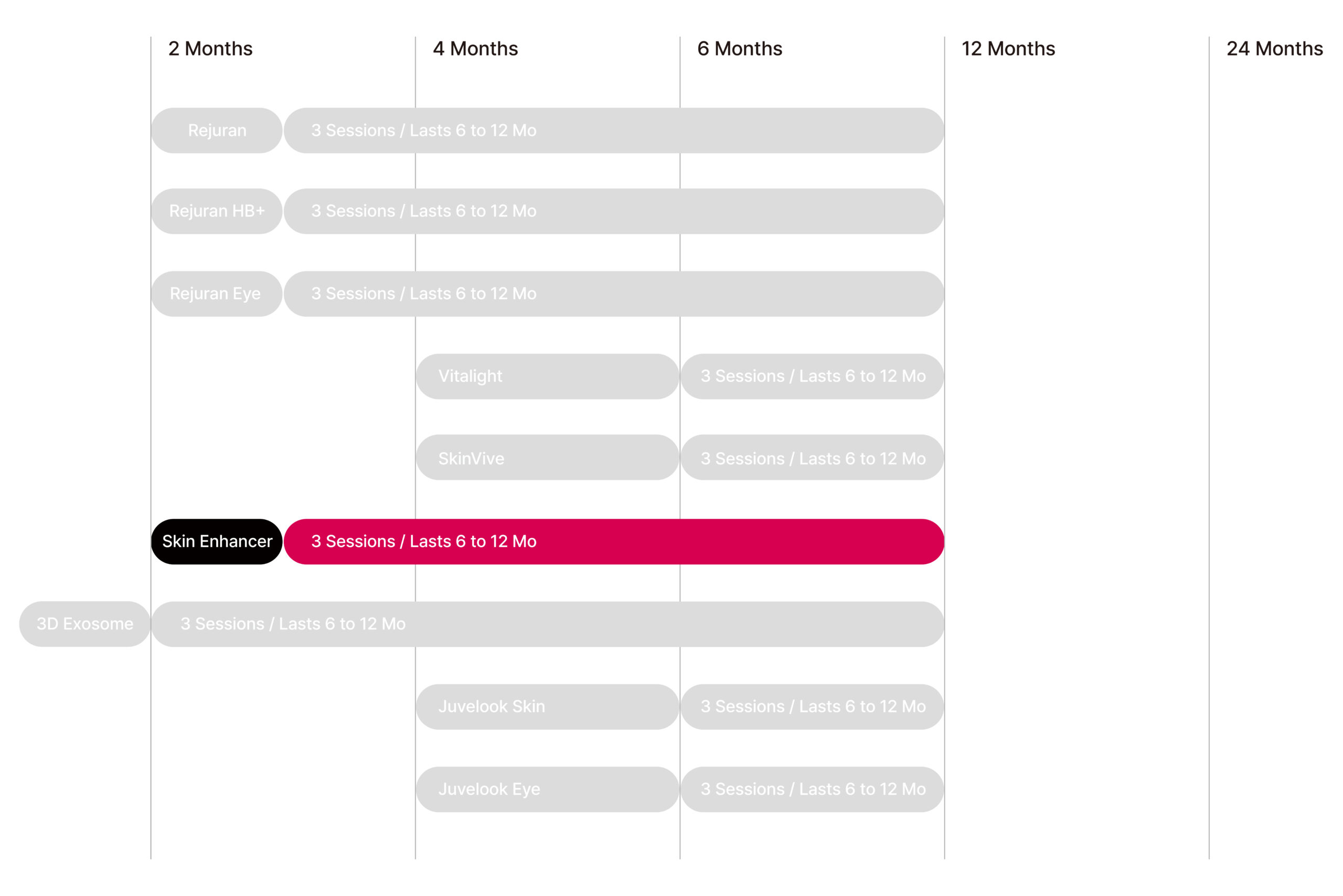This screenshot has width=1343, height=896.
Task: Click the Juvelook Eye sessions bar
Action: pyautogui.click(x=812, y=789)
